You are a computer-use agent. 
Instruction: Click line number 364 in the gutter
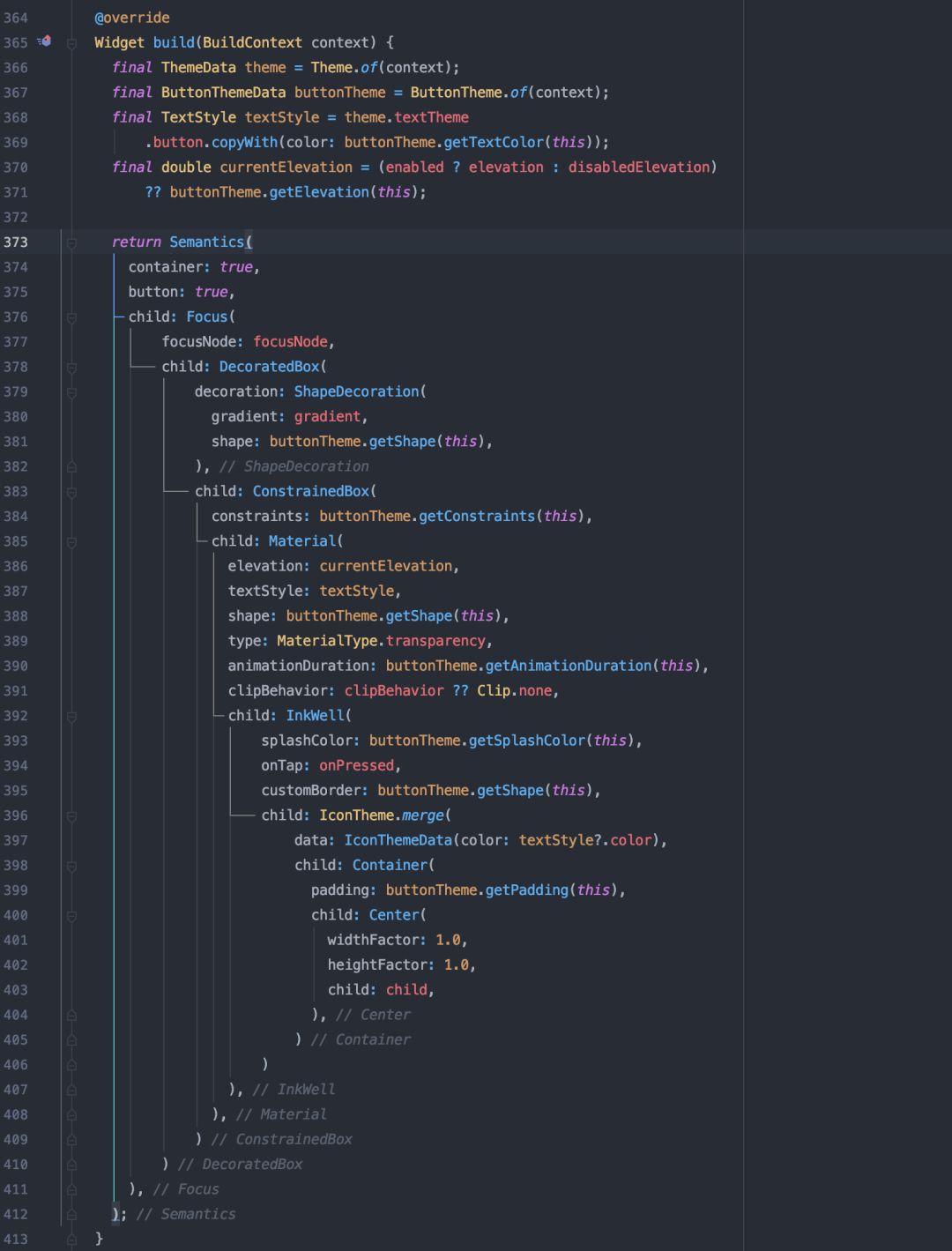(16, 18)
